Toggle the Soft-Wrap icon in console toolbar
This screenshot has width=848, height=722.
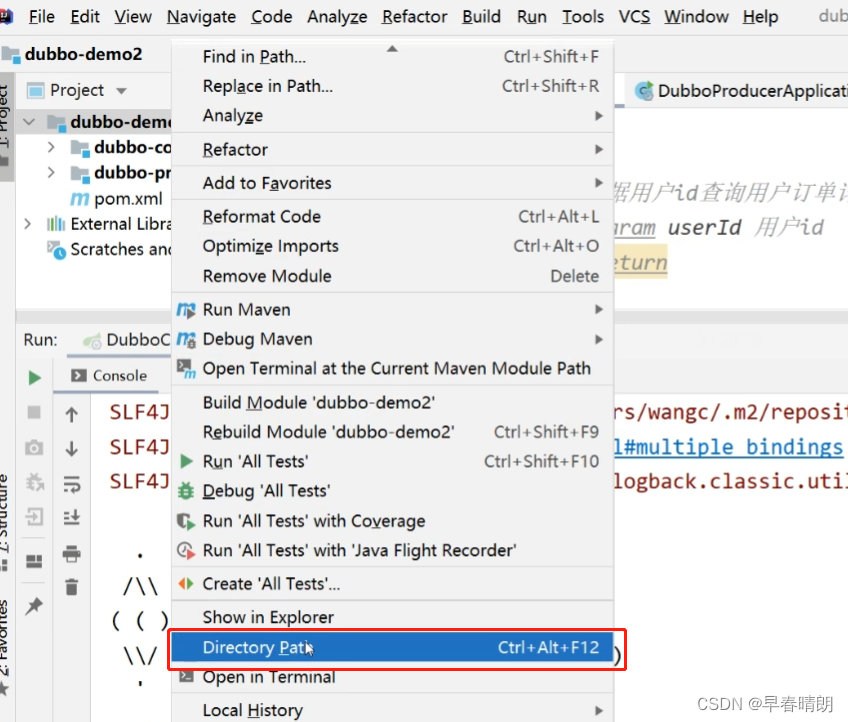(70, 483)
